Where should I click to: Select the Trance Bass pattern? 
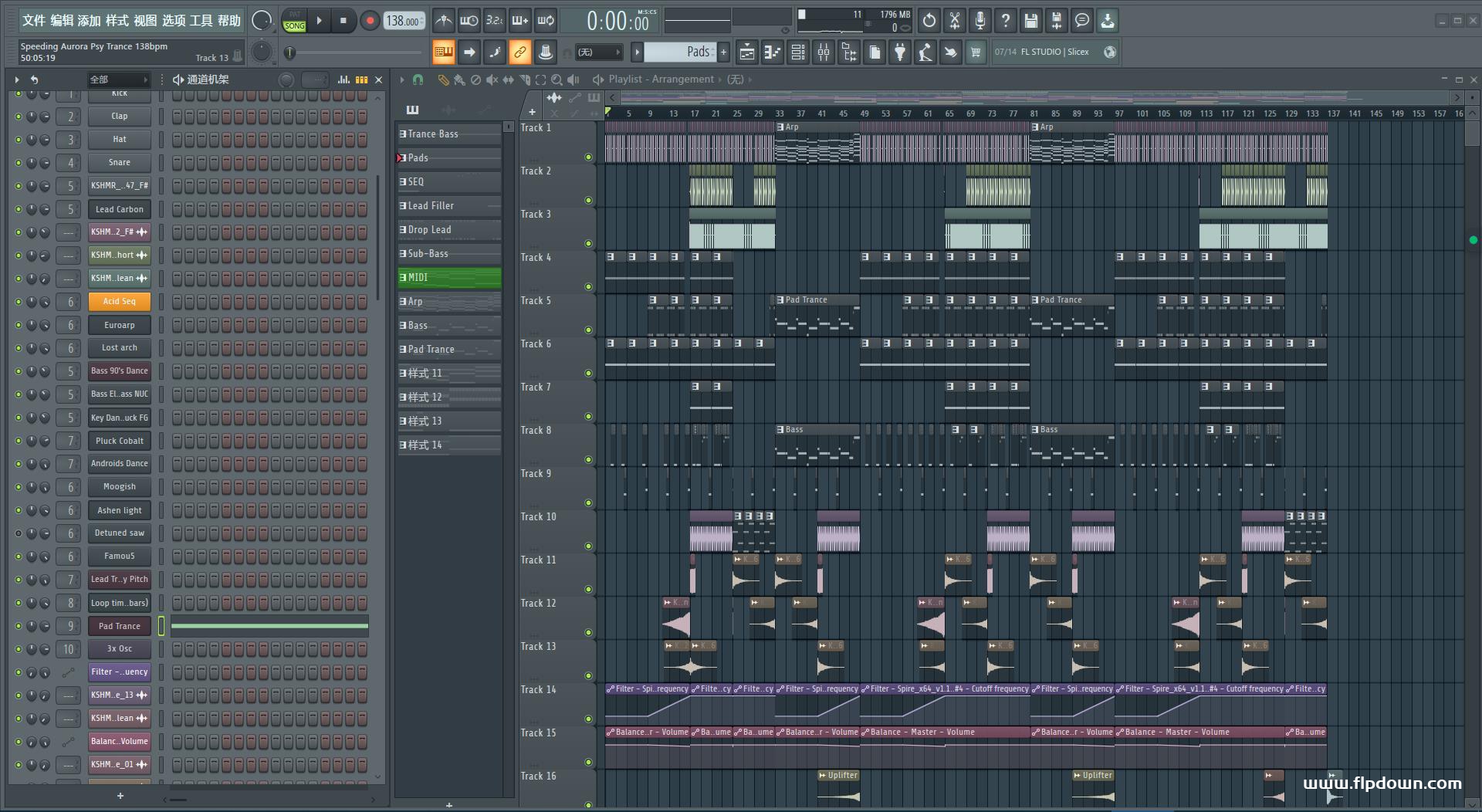[449, 134]
